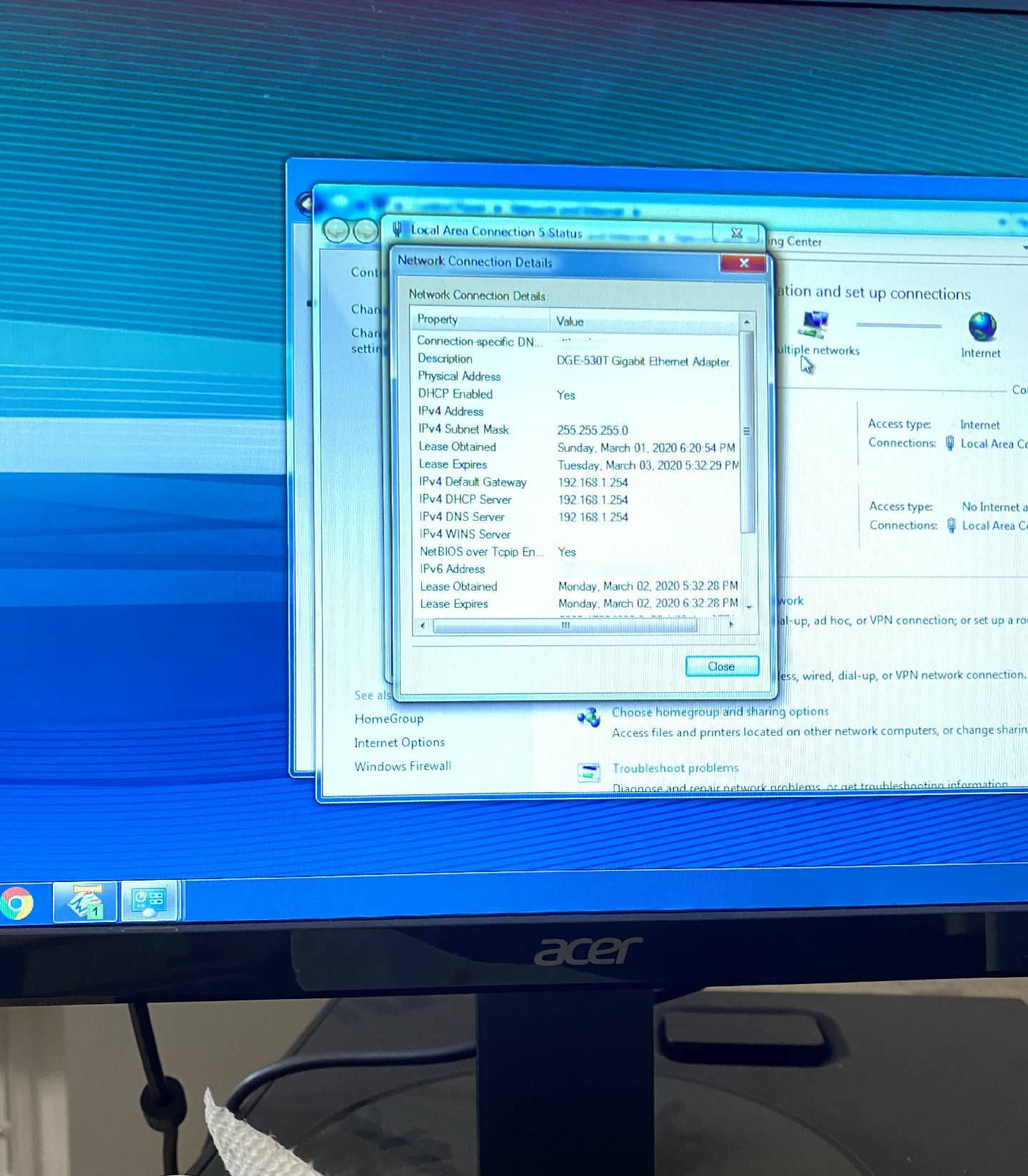Click the back arrow in the Control Panel window
Image resolution: width=1028 pixels, height=1176 pixels.
point(336,230)
